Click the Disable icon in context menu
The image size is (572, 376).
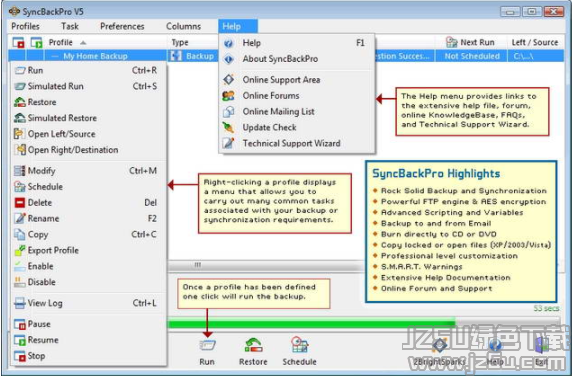coord(20,282)
